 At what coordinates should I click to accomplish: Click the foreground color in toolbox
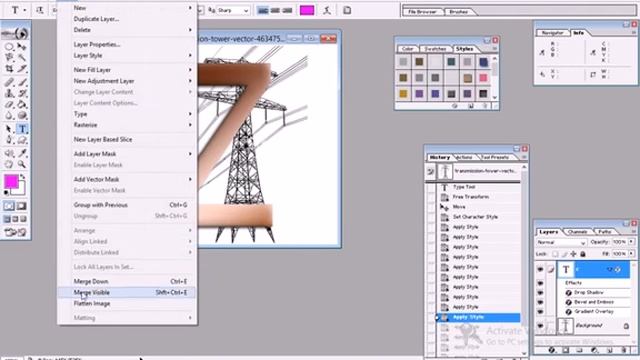pos(11,181)
